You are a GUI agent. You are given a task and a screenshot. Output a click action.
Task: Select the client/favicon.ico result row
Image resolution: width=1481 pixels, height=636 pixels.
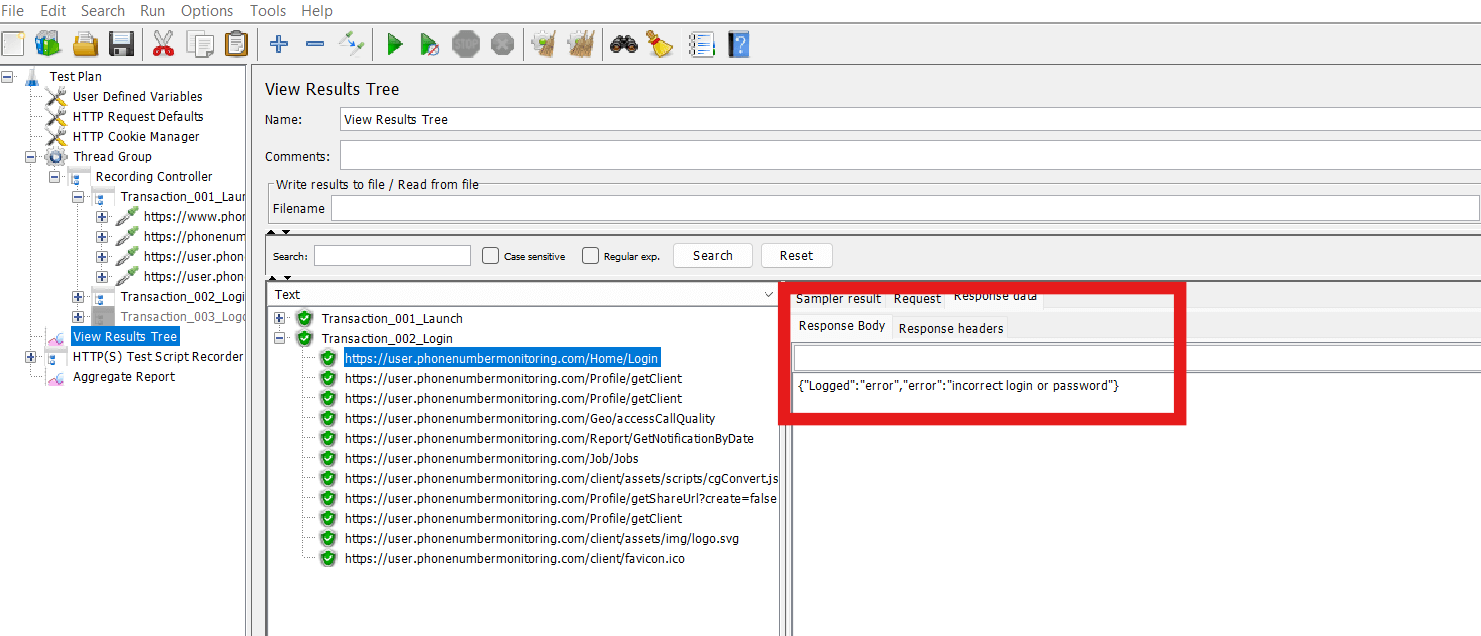(x=515, y=559)
